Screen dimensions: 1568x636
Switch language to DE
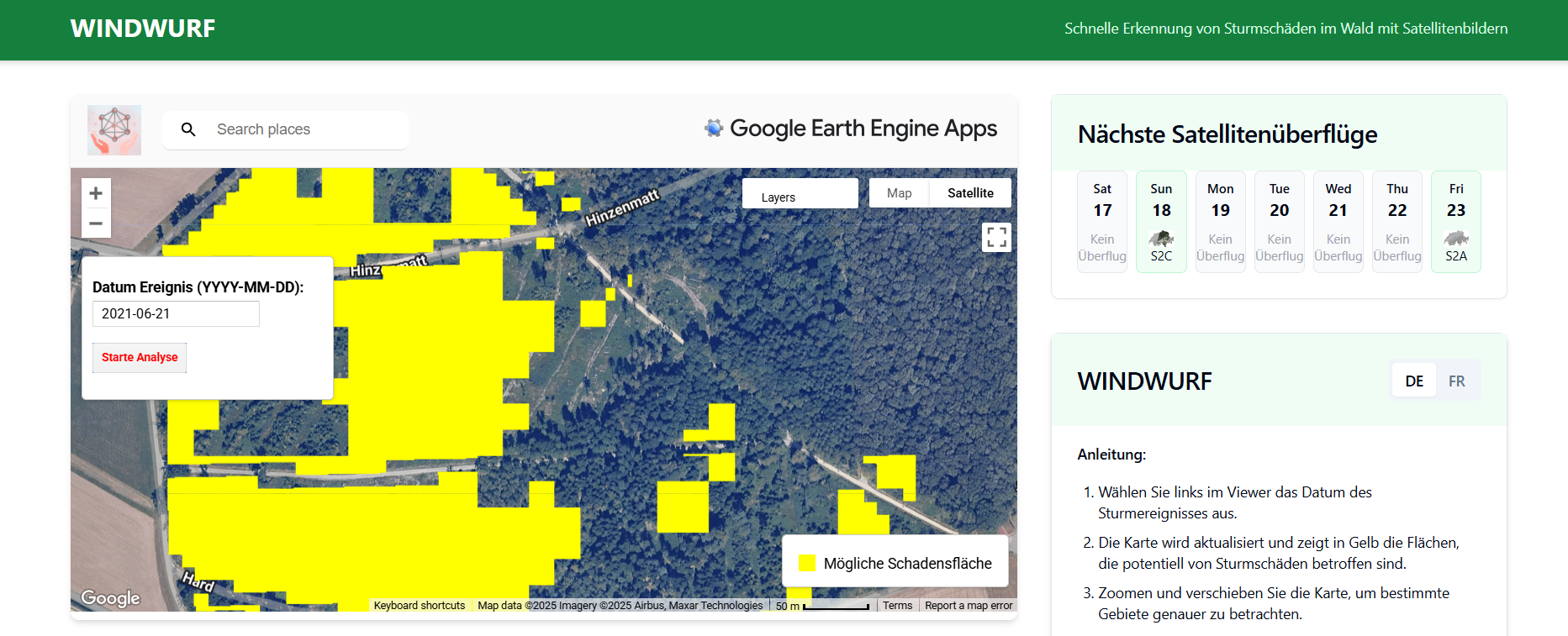pos(1414,381)
